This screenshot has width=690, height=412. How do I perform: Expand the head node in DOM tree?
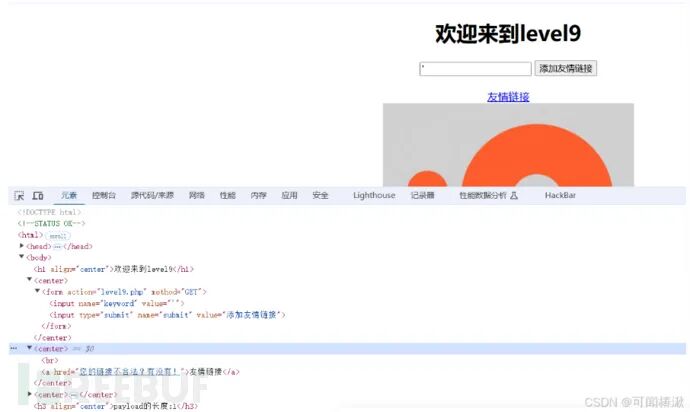(22, 246)
